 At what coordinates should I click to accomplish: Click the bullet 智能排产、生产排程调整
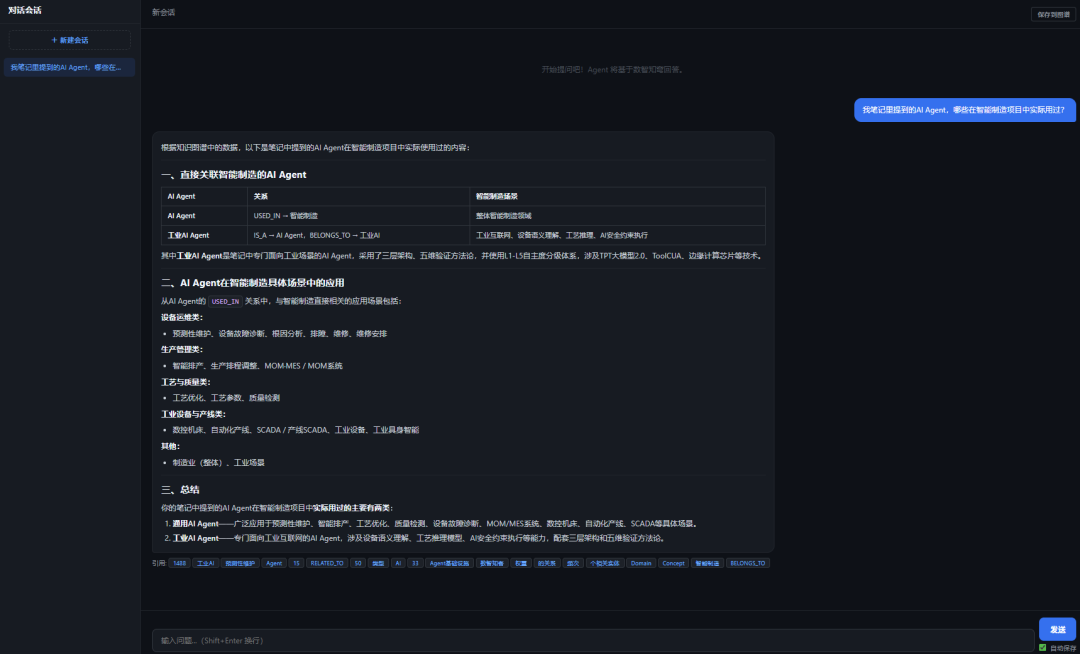click(x=258, y=366)
